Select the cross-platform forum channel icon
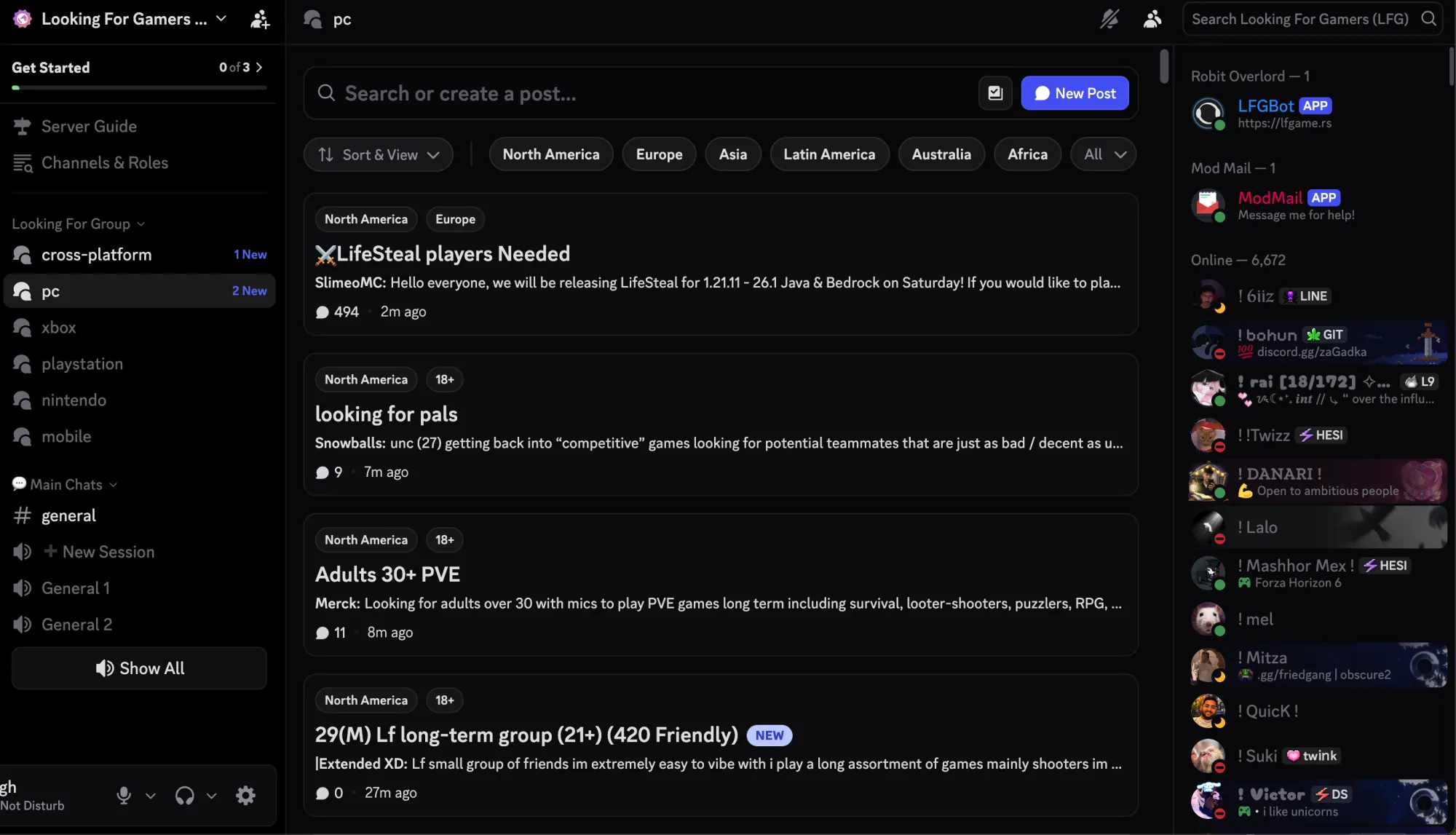Image resolution: width=1456 pixels, height=835 pixels. click(23, 255)
